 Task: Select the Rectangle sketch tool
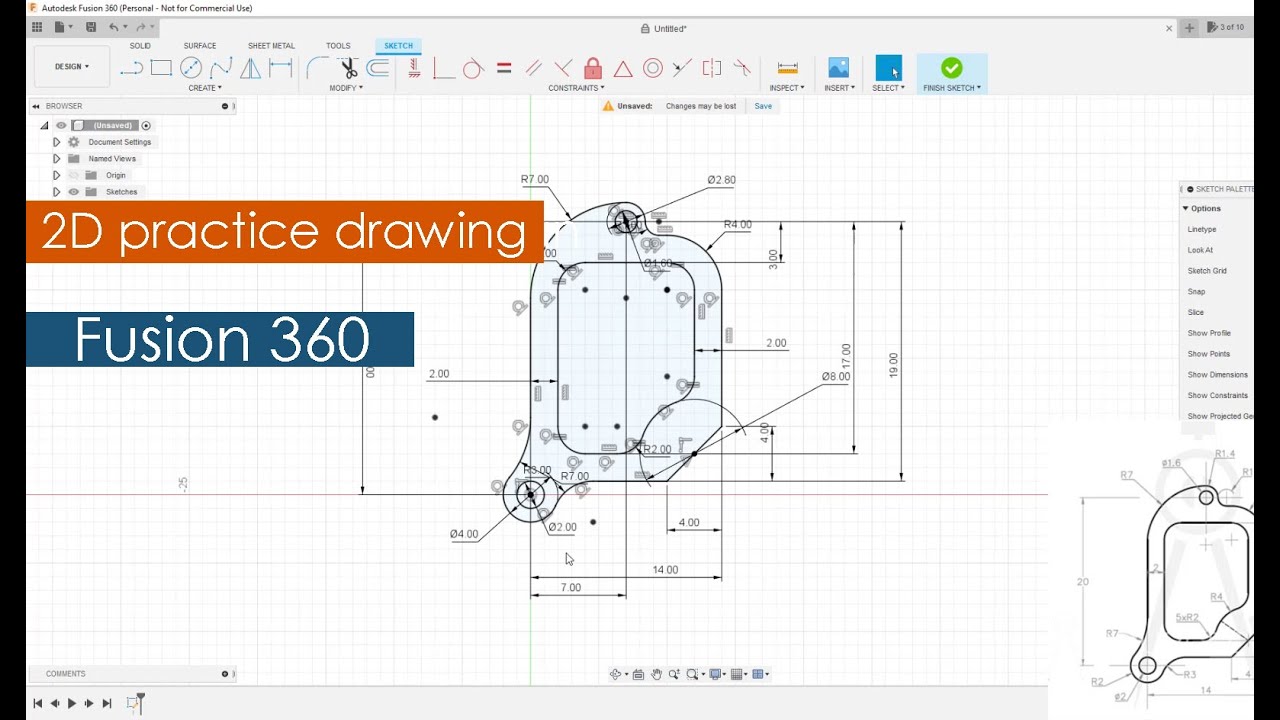coord(161,68)
